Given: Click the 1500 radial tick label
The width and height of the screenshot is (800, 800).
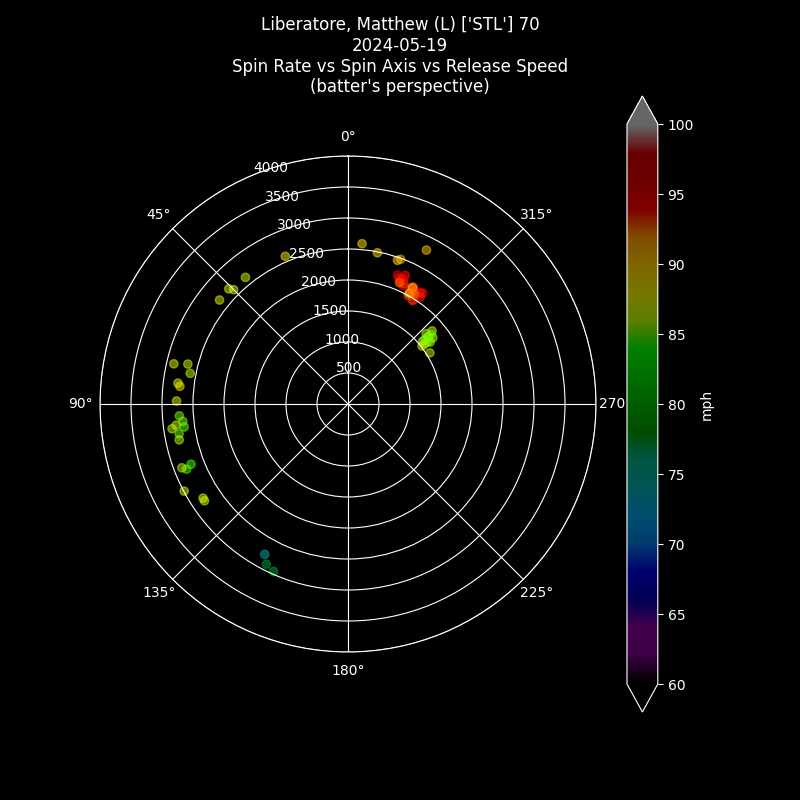Looking at the screenshot, I should click(330, 310).
